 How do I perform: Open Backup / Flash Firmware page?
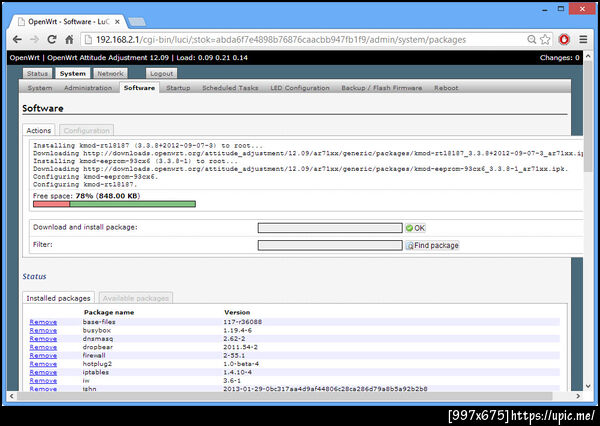382,88
